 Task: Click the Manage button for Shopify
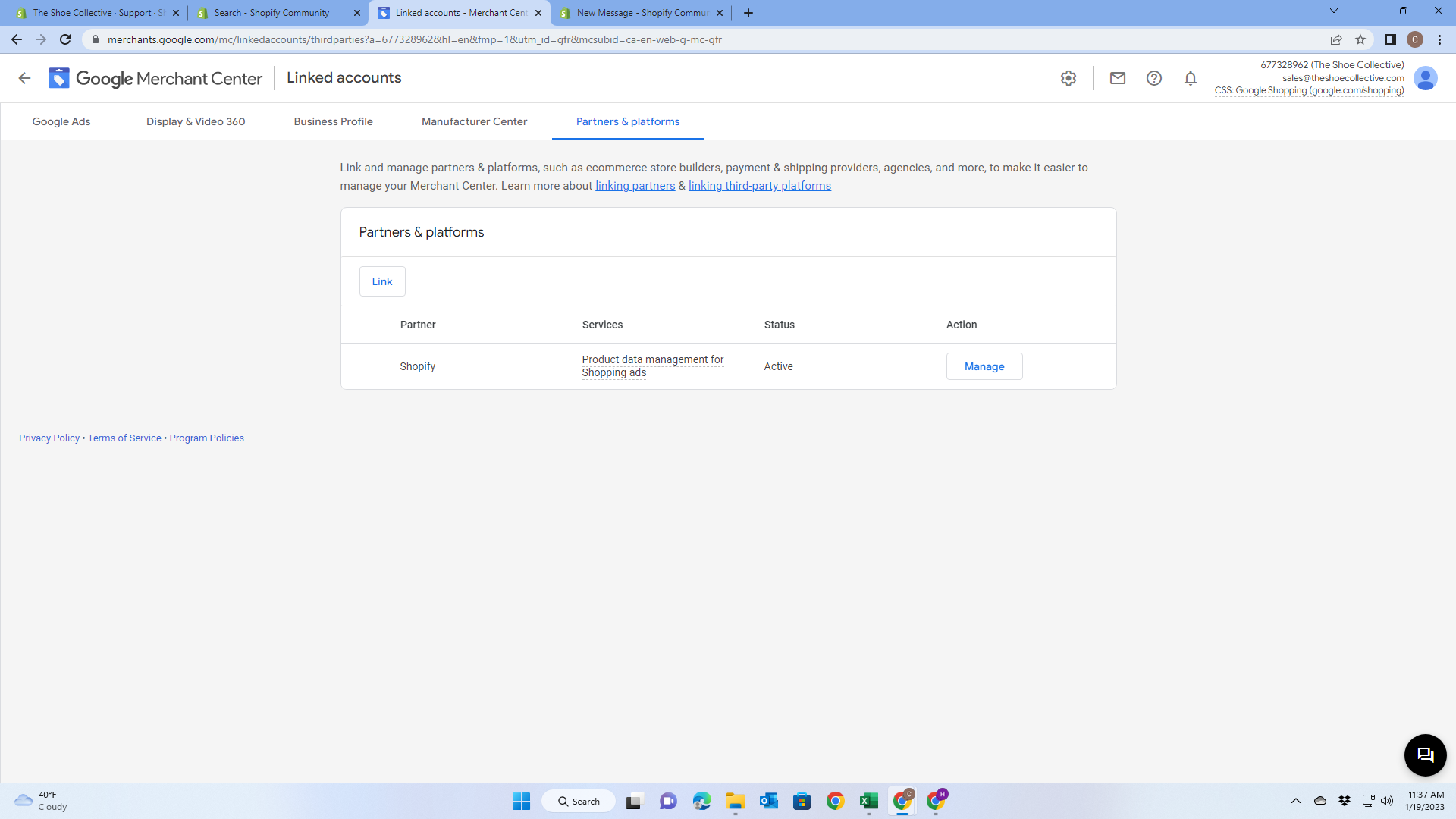coord(984,366)
